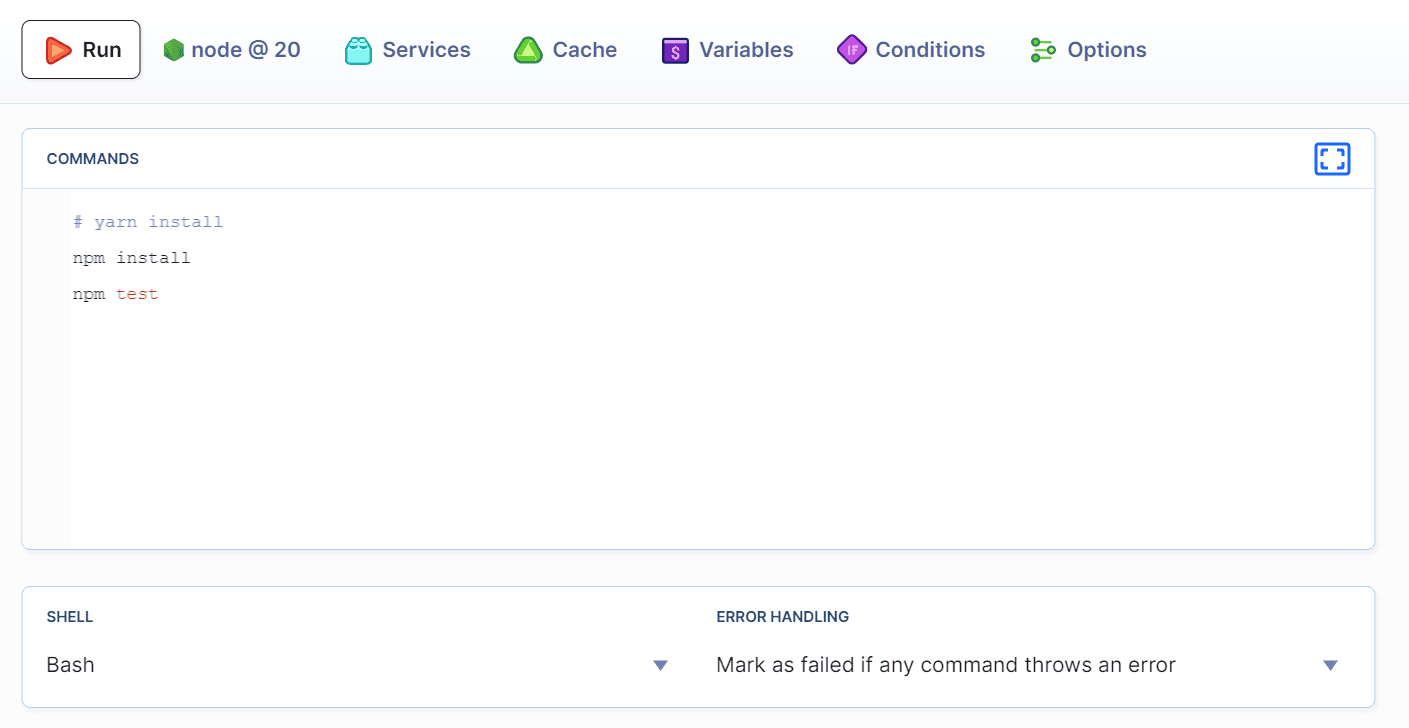The image size is (1409, 728).
Task: Switch to the Services tab
Action: click(426, 50)
